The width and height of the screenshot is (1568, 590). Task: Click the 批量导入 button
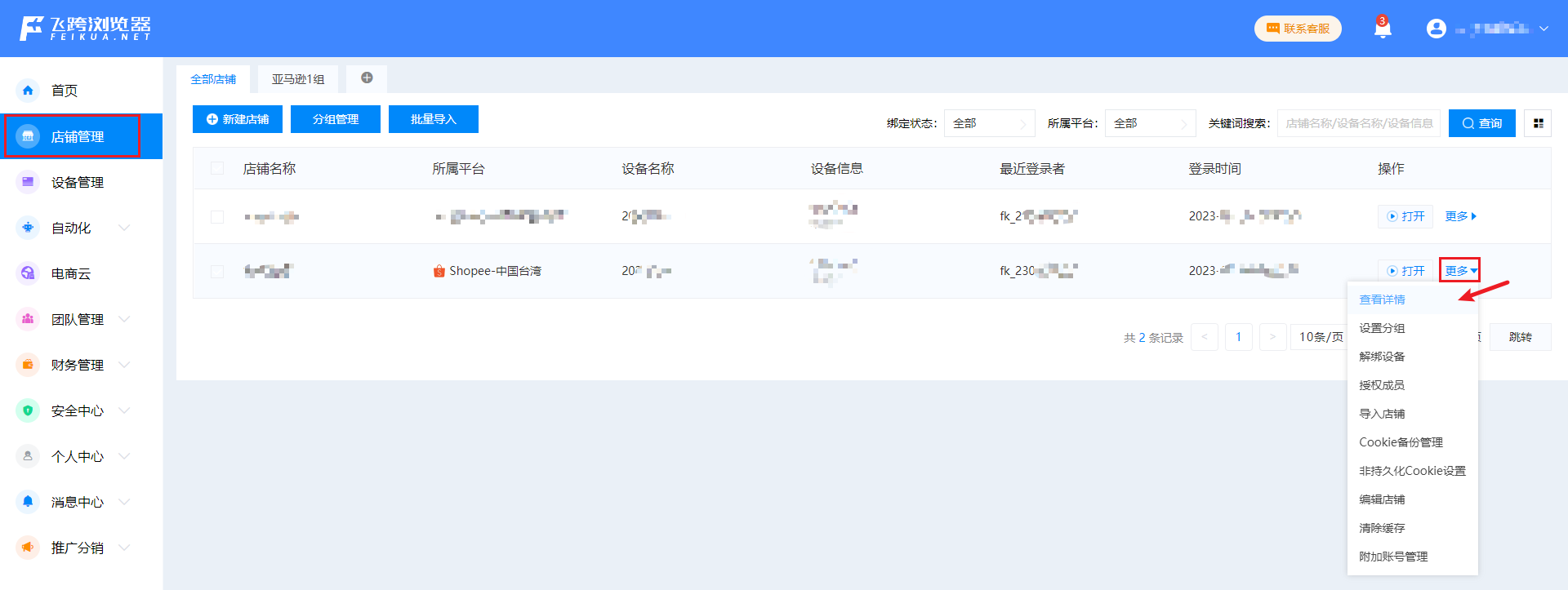pos(434,119)
